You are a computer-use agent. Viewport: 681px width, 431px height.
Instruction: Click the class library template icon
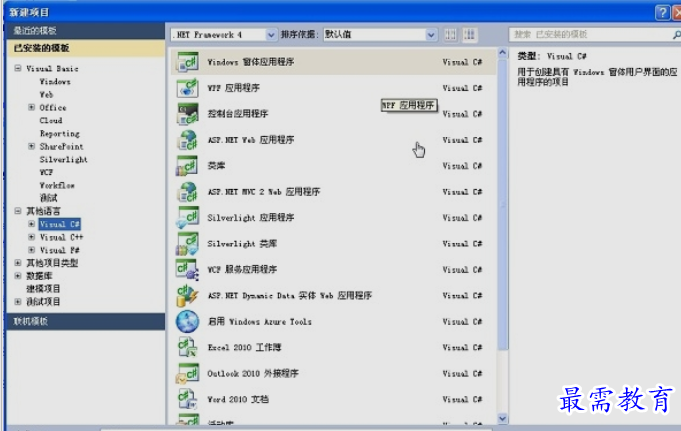(187, 166)
